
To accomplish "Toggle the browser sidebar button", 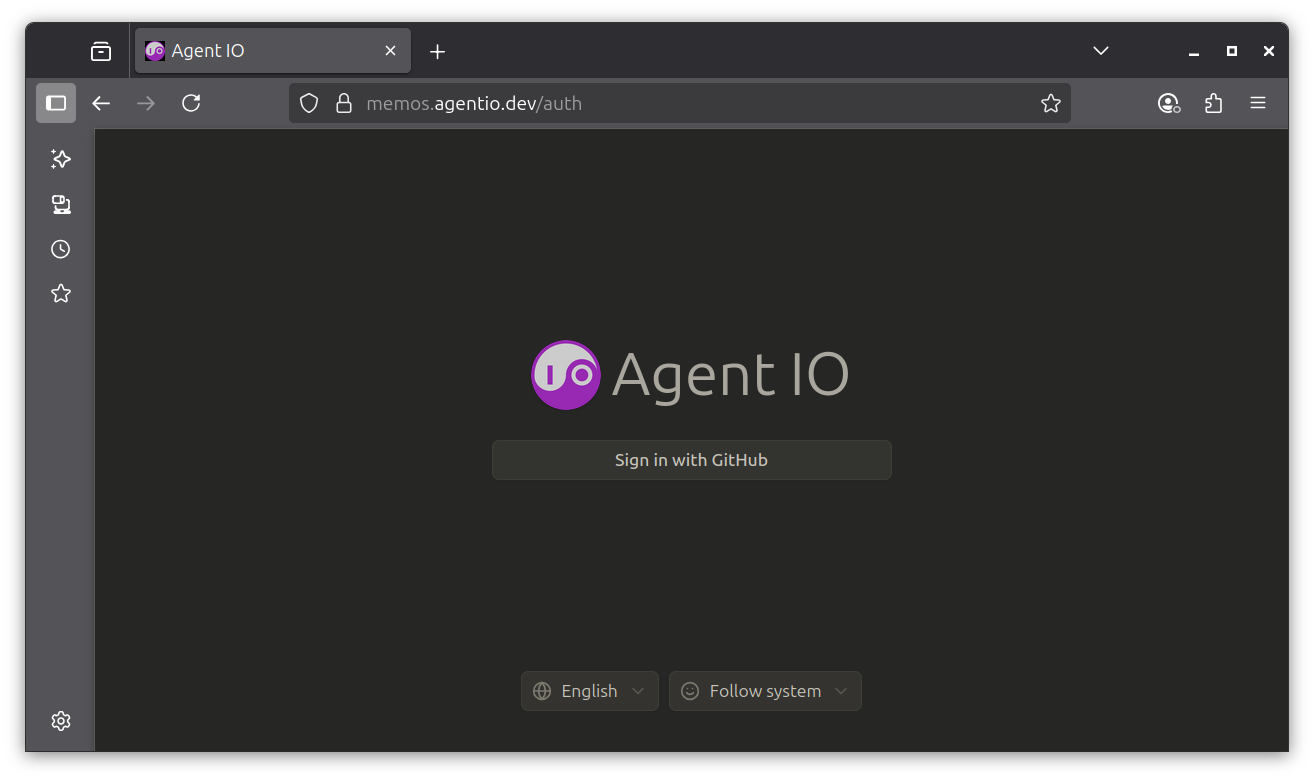I will (x=56, y=103).
